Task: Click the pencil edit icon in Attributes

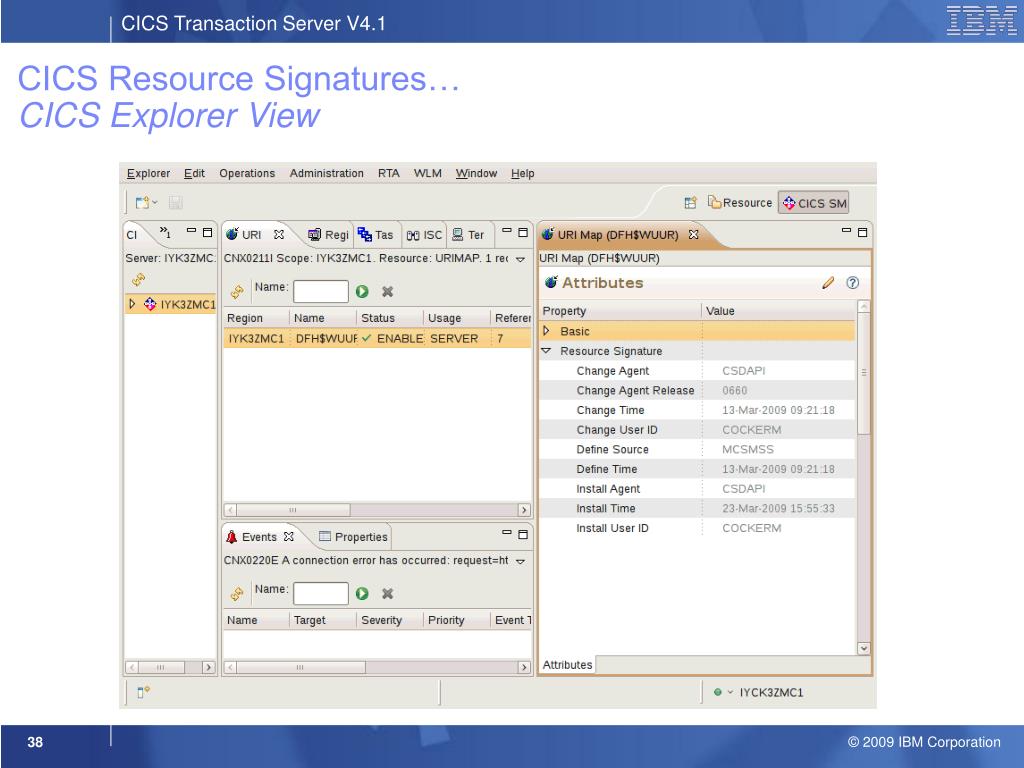Action: coord(828,283)
